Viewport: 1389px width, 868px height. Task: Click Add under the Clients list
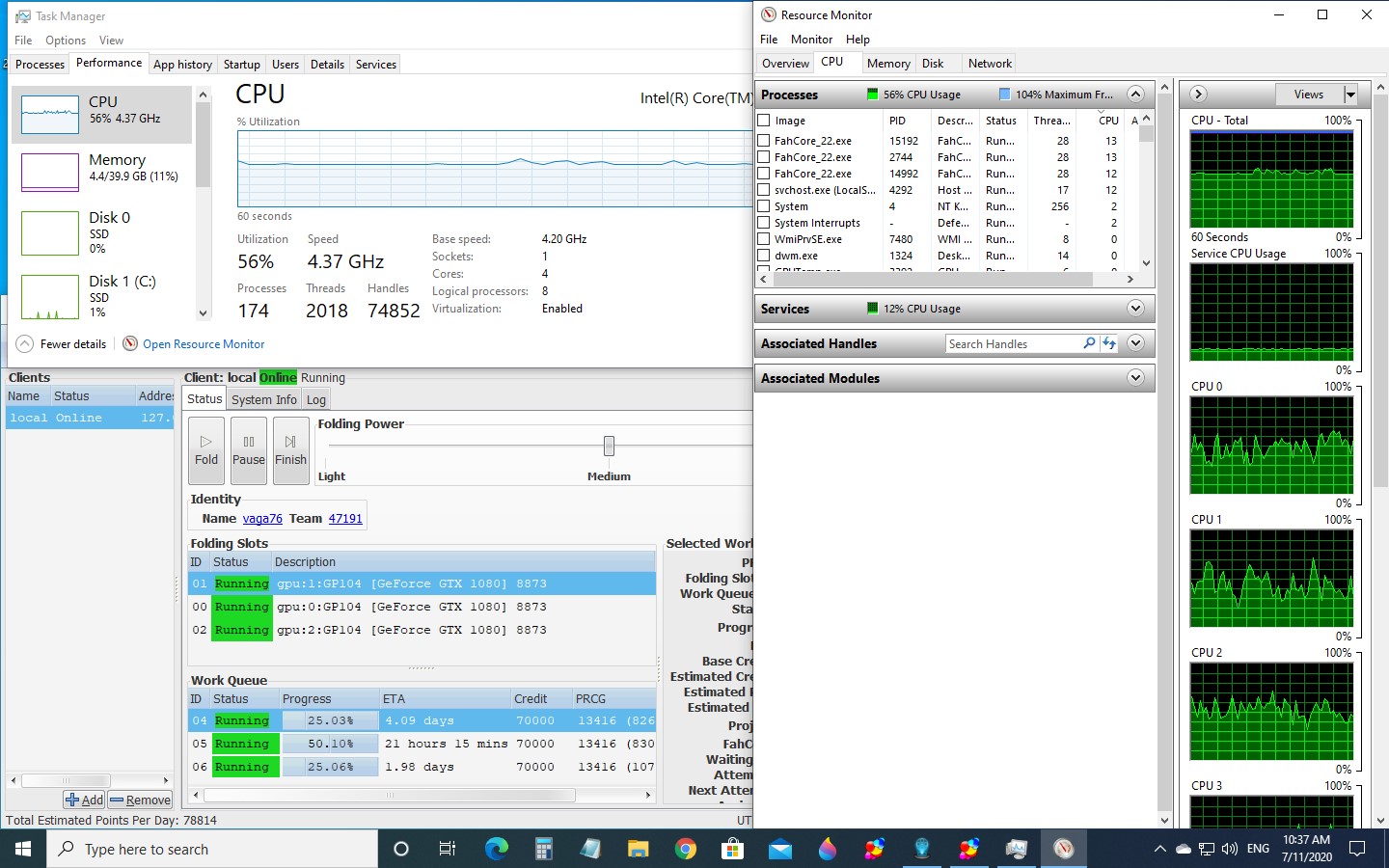(x=85, y=800)
